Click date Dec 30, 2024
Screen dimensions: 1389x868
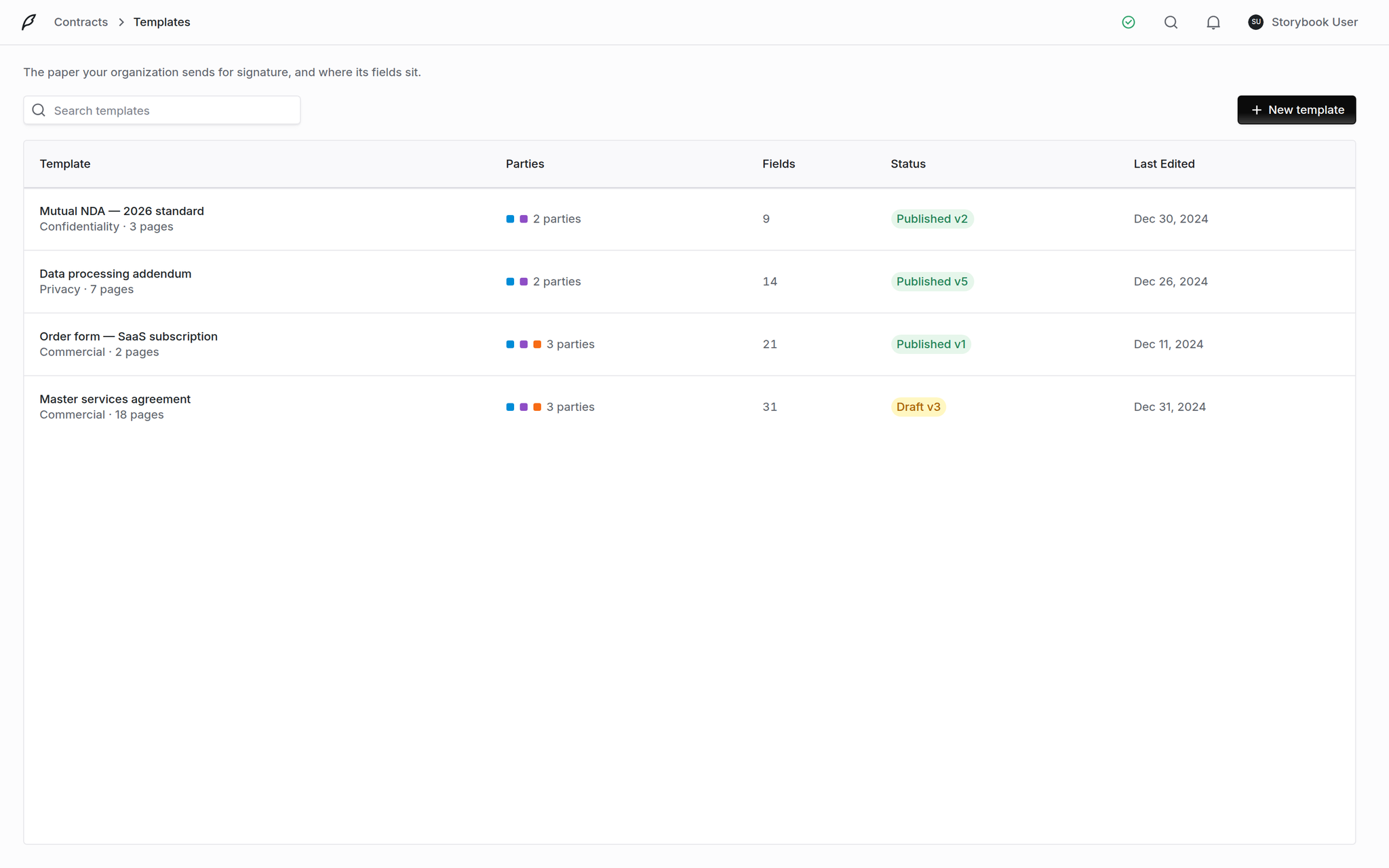(x=1171, y=219)
